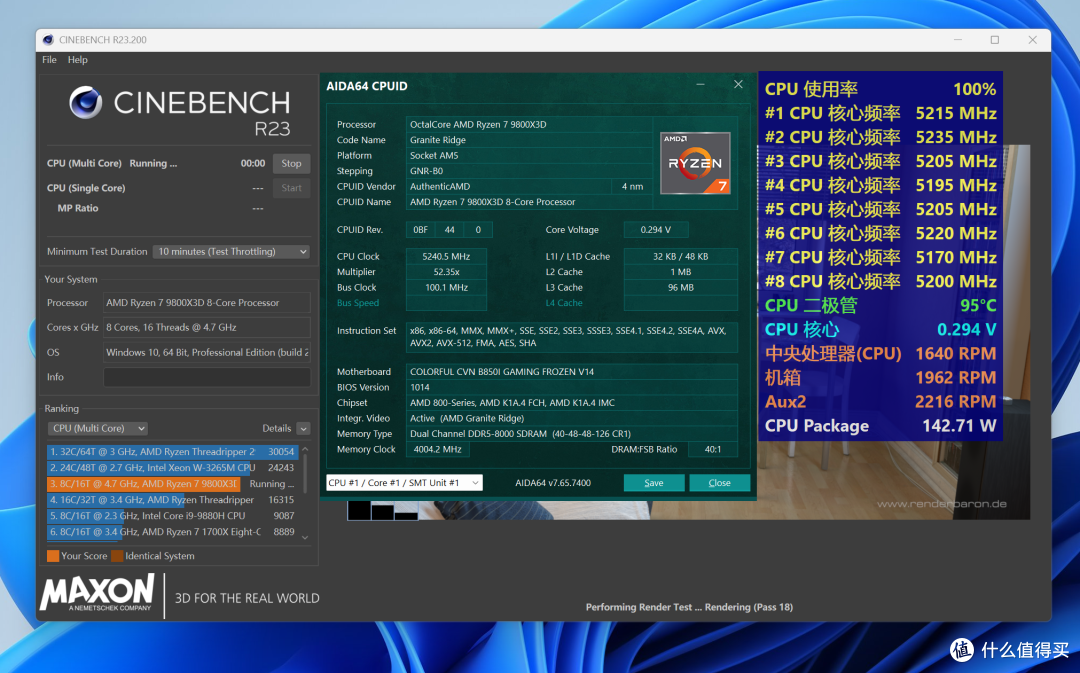The width and height of the screenshot is (1080, 673).
Task: Click Close button in AIDA64 CPUID
Action: 719,483
